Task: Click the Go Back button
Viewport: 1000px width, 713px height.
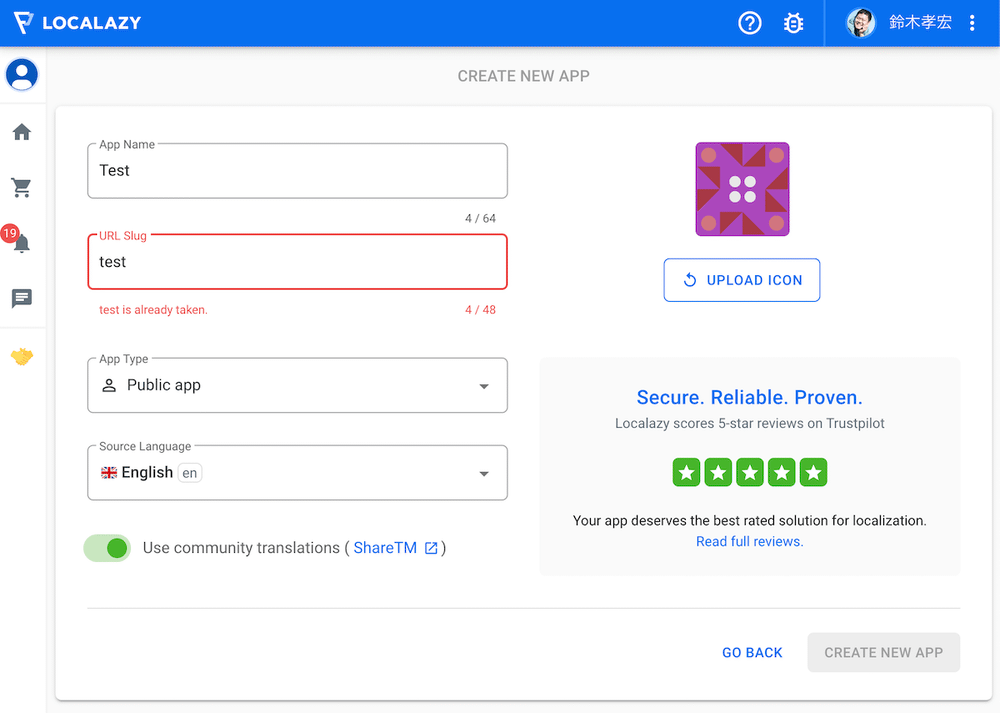Action: (752, 652)
